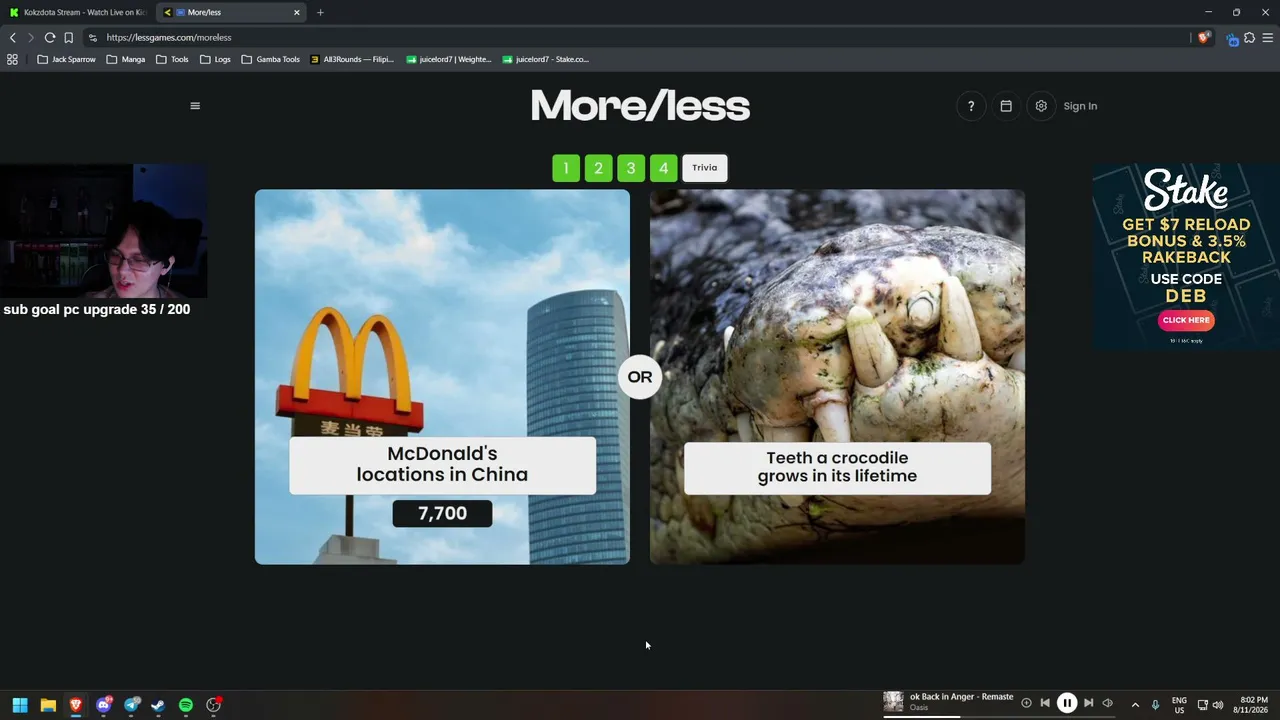Close the More/less browser tab

(296, 12)
